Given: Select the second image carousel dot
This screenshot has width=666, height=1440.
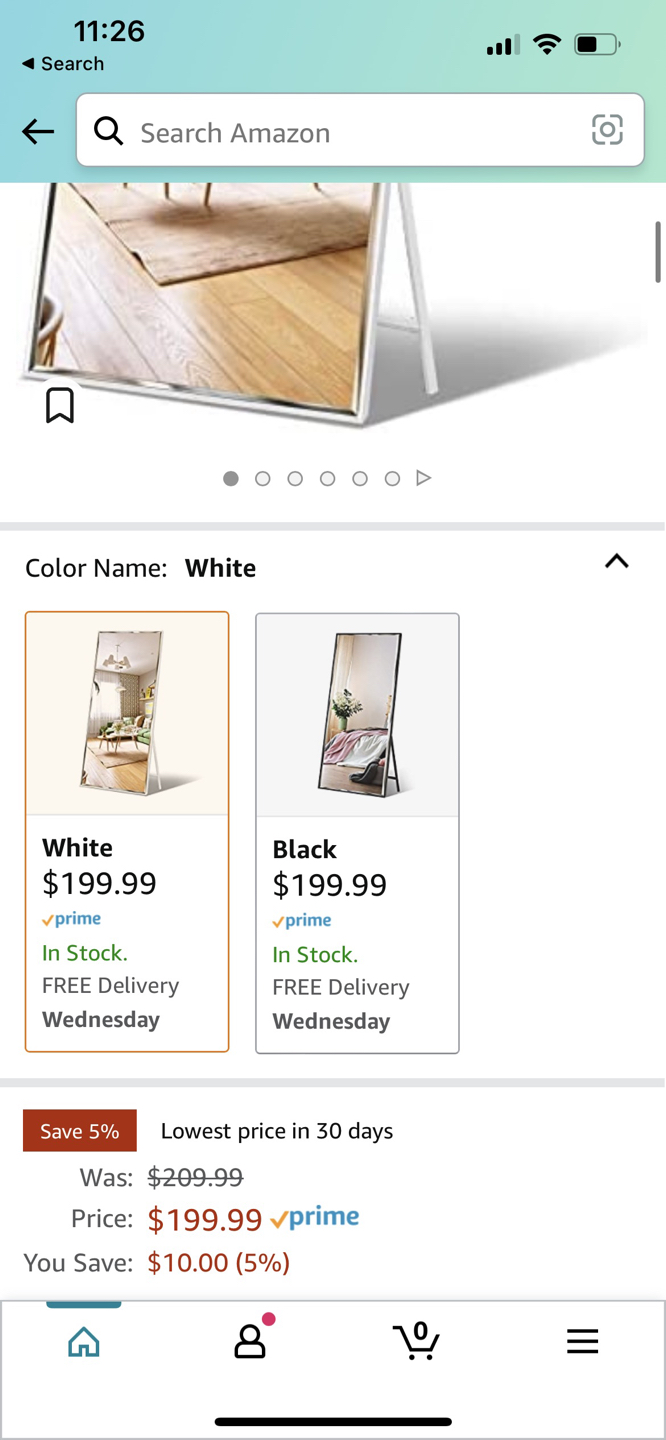Looking at the screenshot, I should pos(263,479).
